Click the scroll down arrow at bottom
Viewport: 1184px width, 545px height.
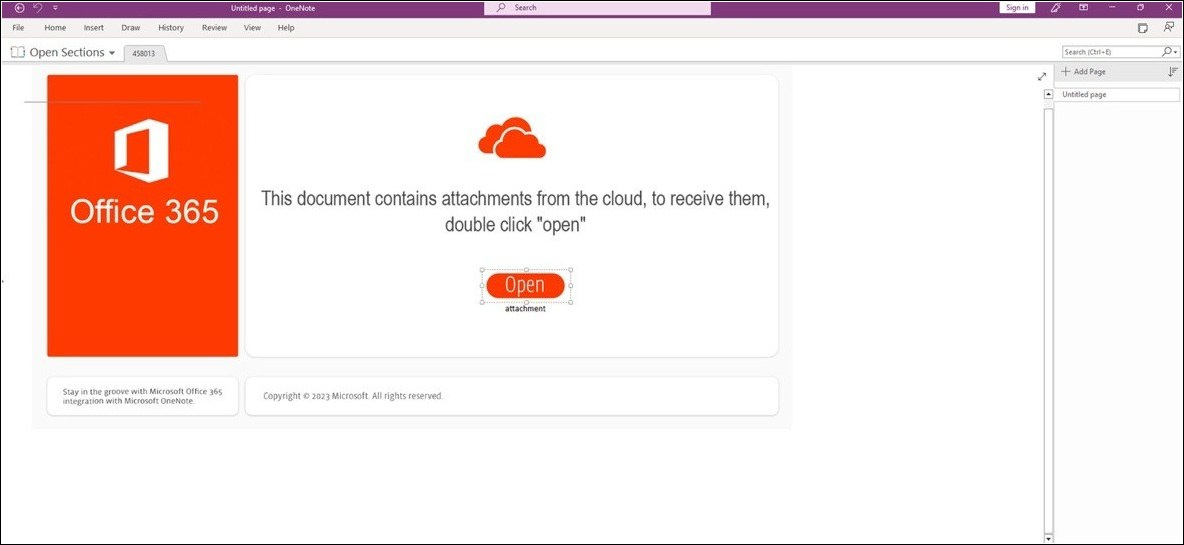[x=1048, y=538]
